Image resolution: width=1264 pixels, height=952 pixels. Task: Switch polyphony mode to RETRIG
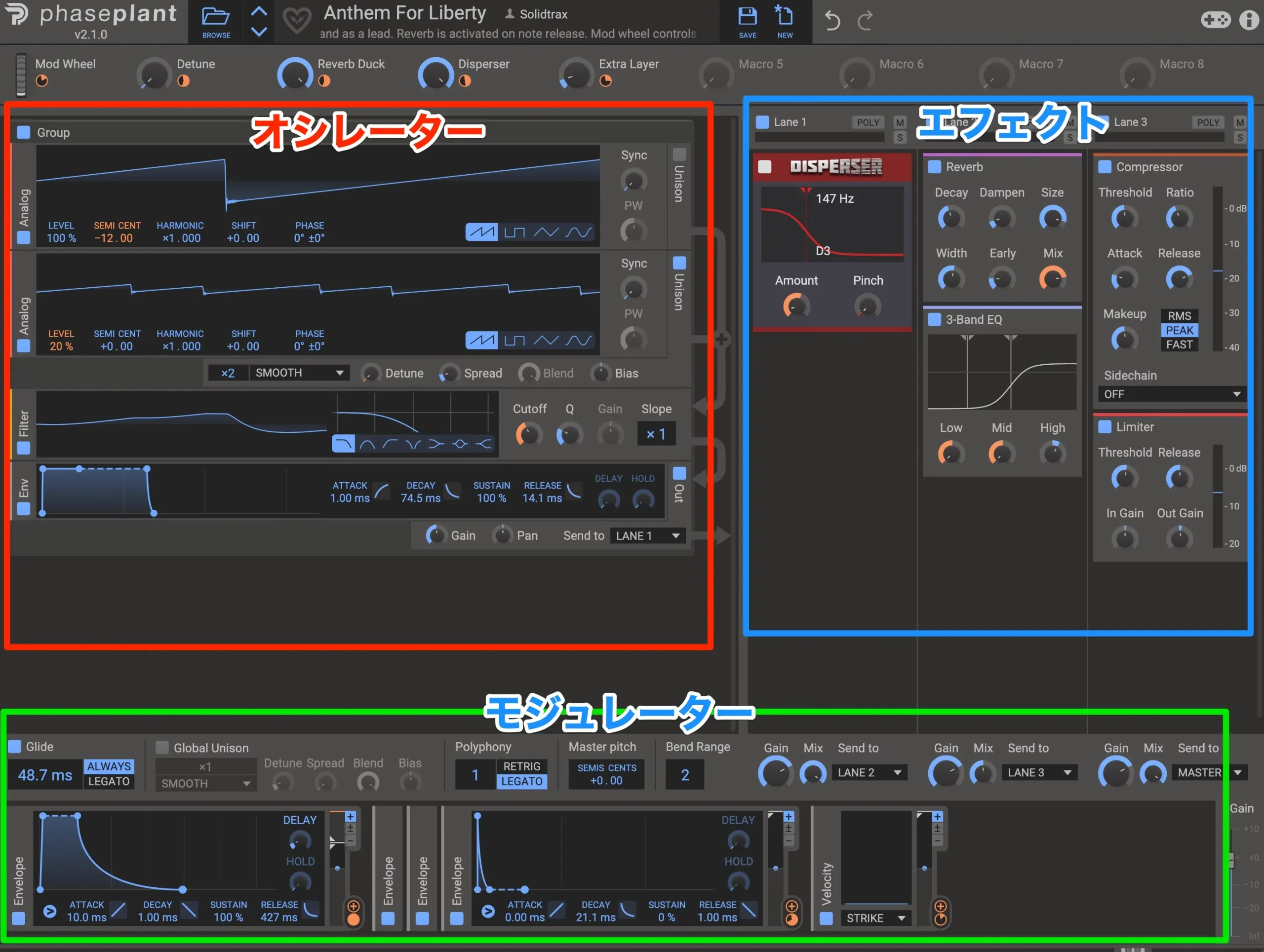pos(521,766)
